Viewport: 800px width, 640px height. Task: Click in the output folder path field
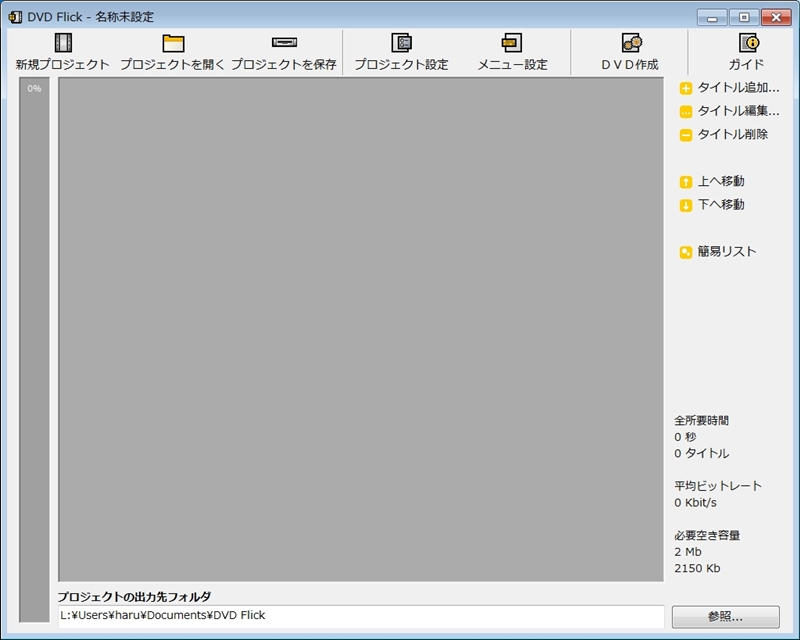pos(361,616)
